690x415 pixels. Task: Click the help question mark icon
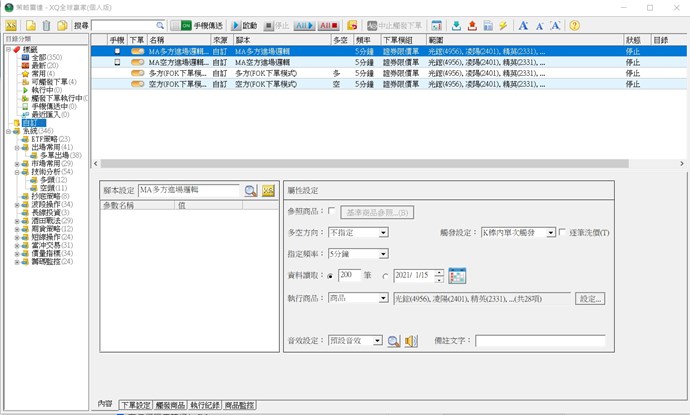(574, 25)
